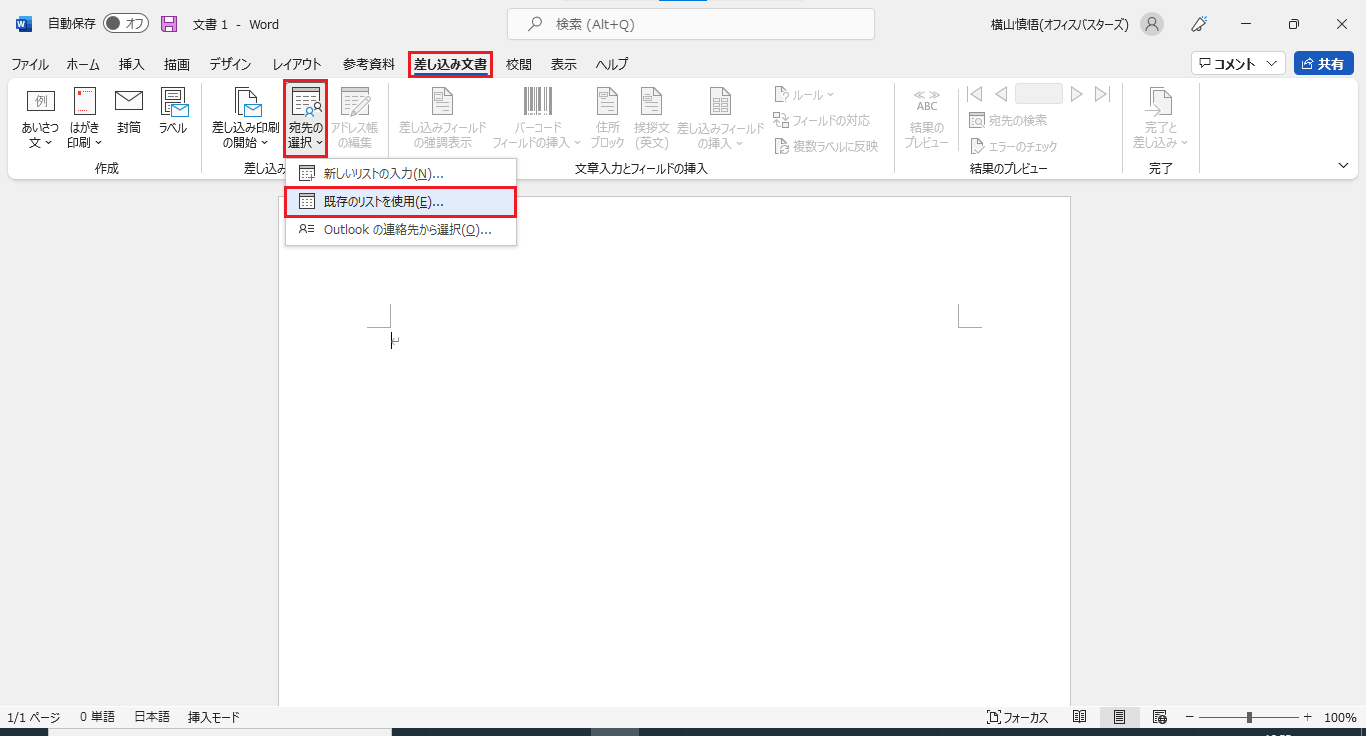The width and height of the screenshot is (1366, 736).
Task: Open the Review (校閲) ribbon tab
Action: coord(518,64)
